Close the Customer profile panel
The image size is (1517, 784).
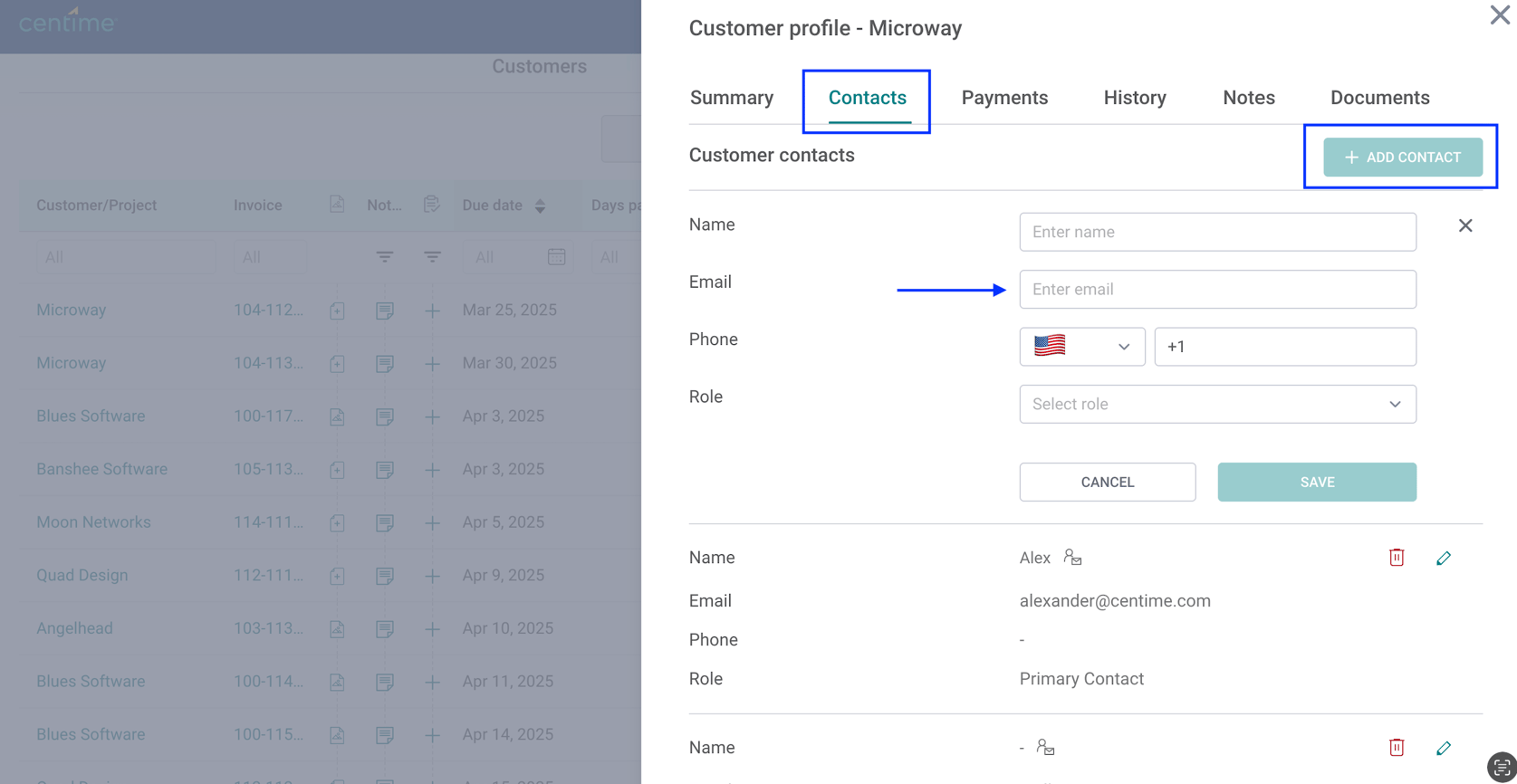(x=1500, y=15)
